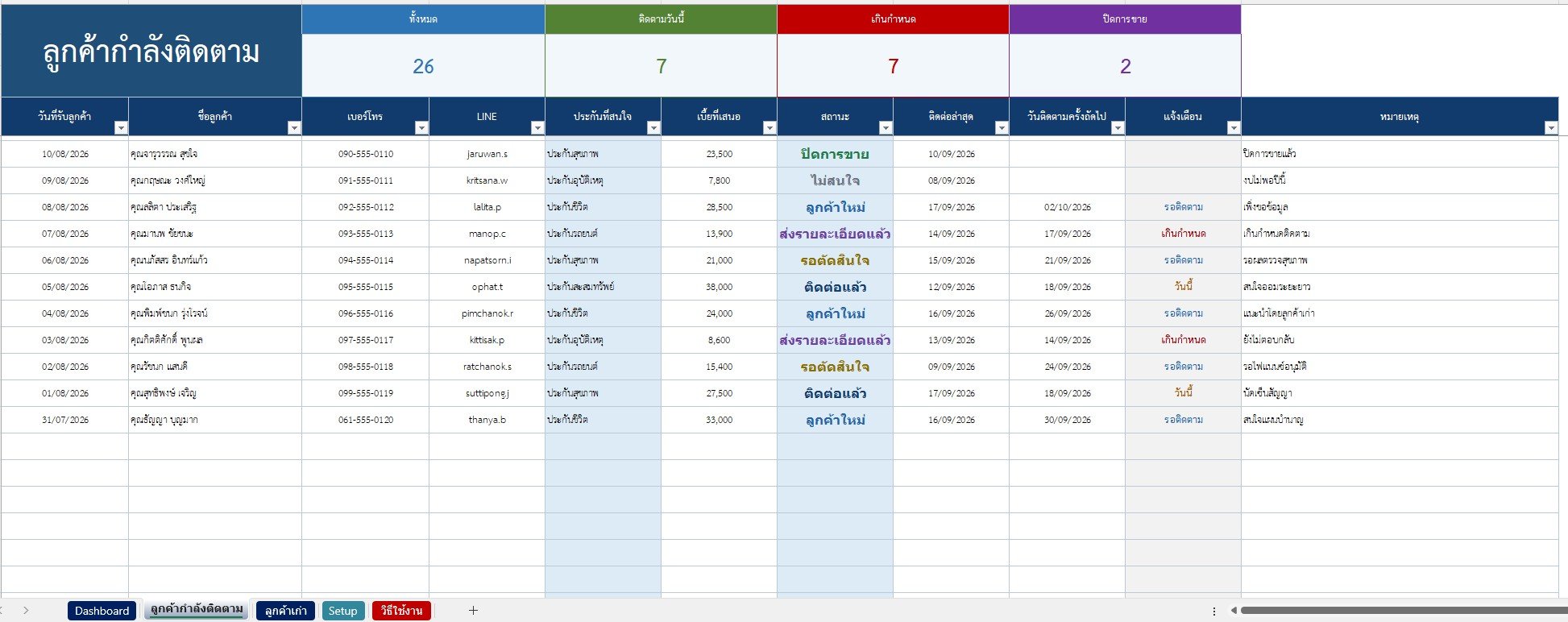Viewport: 1568px width, 622px height.
Task: Expand the ประกันที่สนใจ filter dropdown
Action: point(653,128)
